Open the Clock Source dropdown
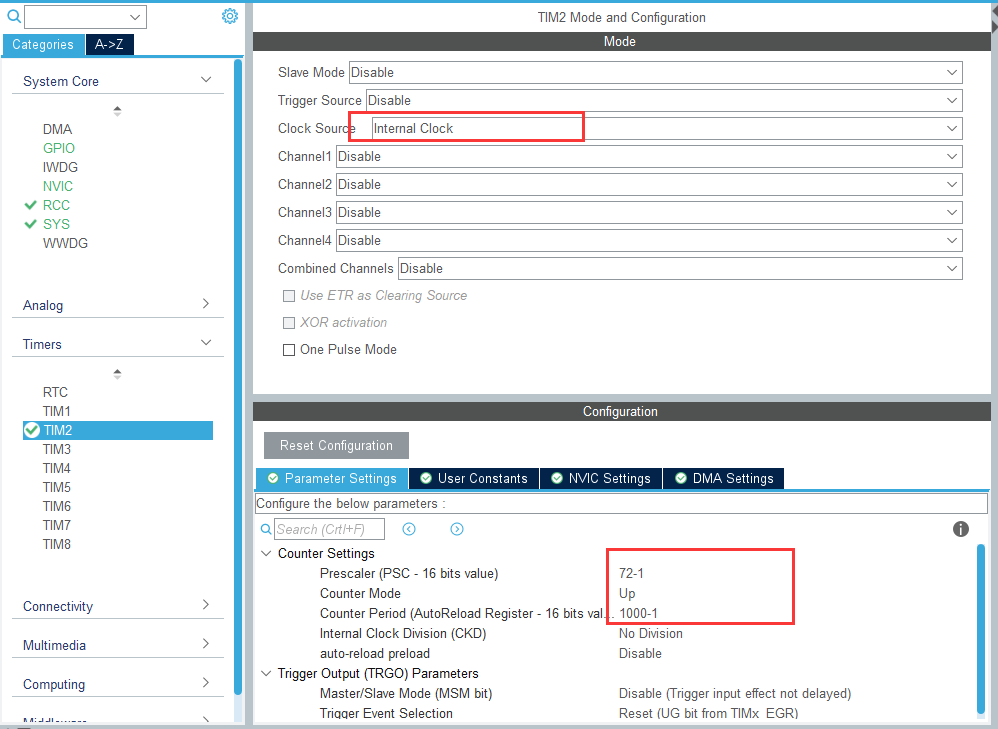The image size is (998, 729). pos(667,129)
